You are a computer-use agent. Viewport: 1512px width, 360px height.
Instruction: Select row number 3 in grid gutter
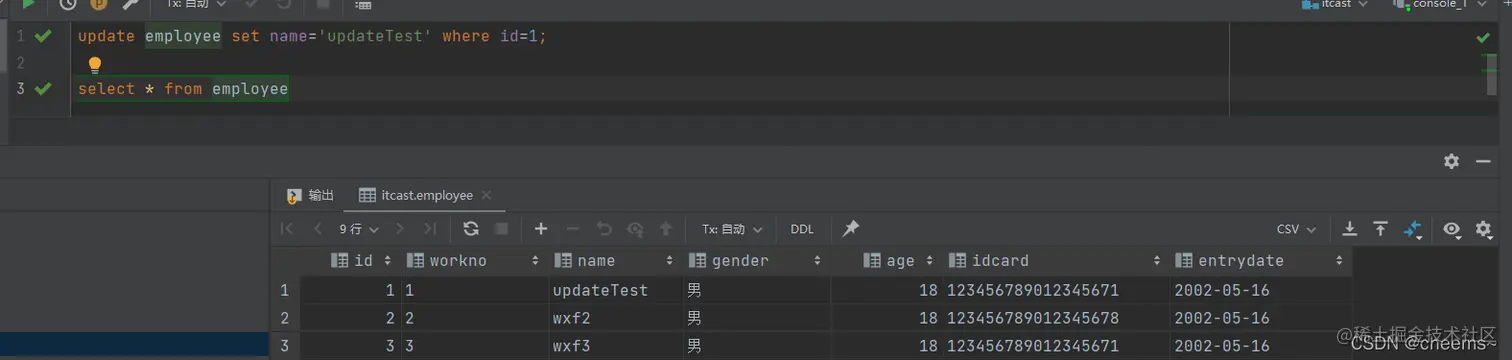tap(285, 347)
